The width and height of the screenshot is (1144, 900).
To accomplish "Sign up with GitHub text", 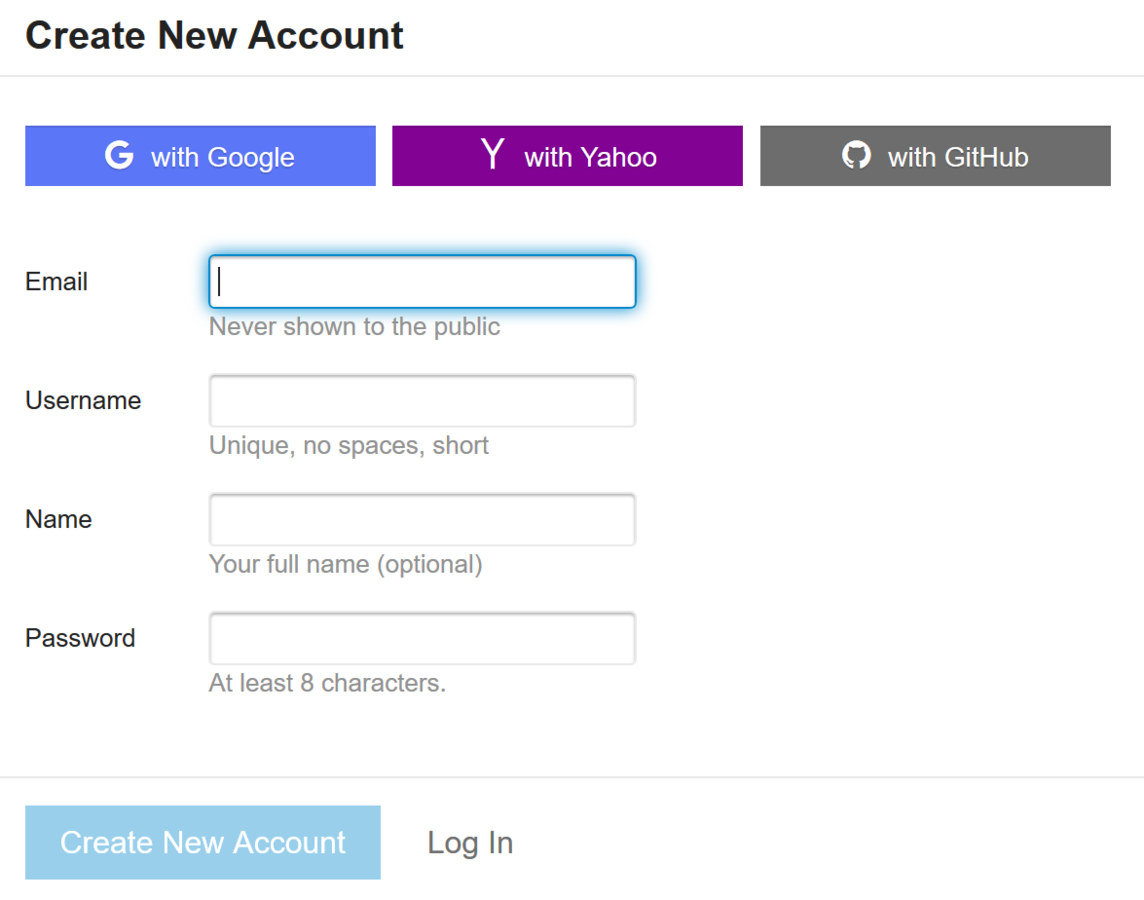I will pos(958,157).
